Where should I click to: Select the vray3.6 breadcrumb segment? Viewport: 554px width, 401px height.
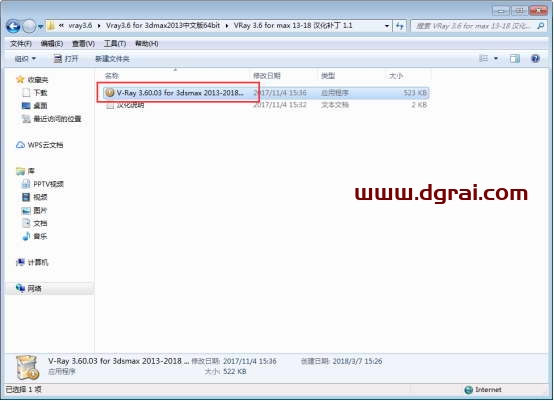[x=80, y=25]
